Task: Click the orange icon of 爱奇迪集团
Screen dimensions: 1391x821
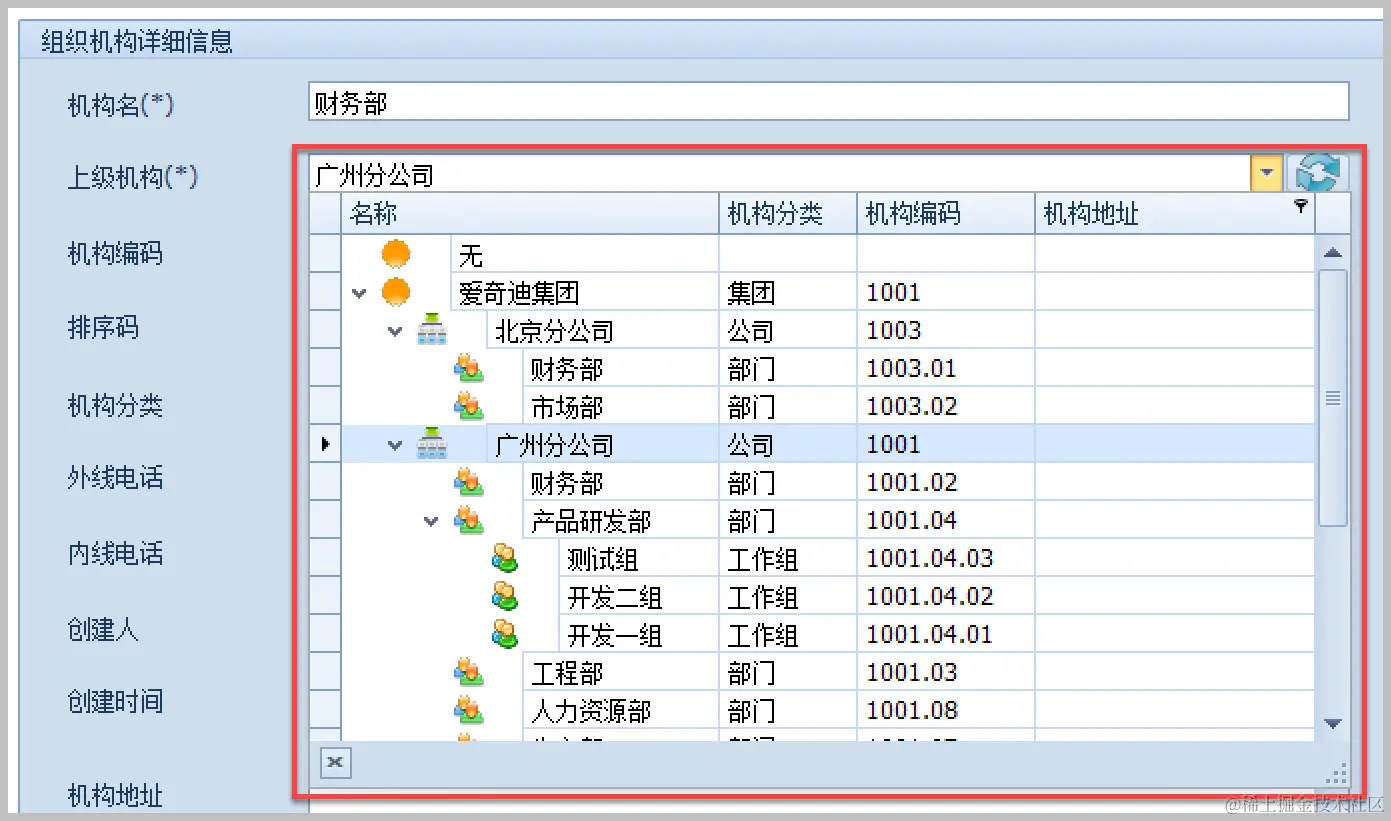Action: tap(396, 292)
